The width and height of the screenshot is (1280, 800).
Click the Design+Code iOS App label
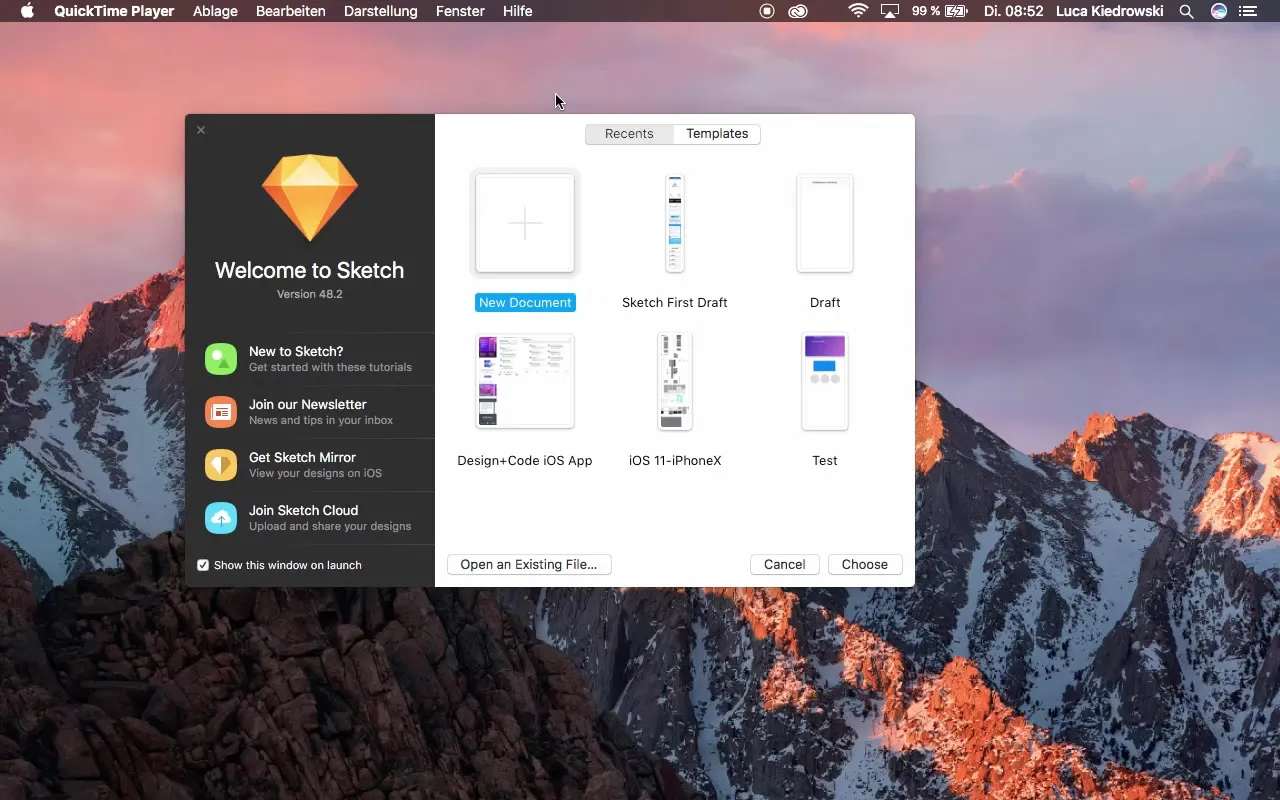tap(525, 461)
